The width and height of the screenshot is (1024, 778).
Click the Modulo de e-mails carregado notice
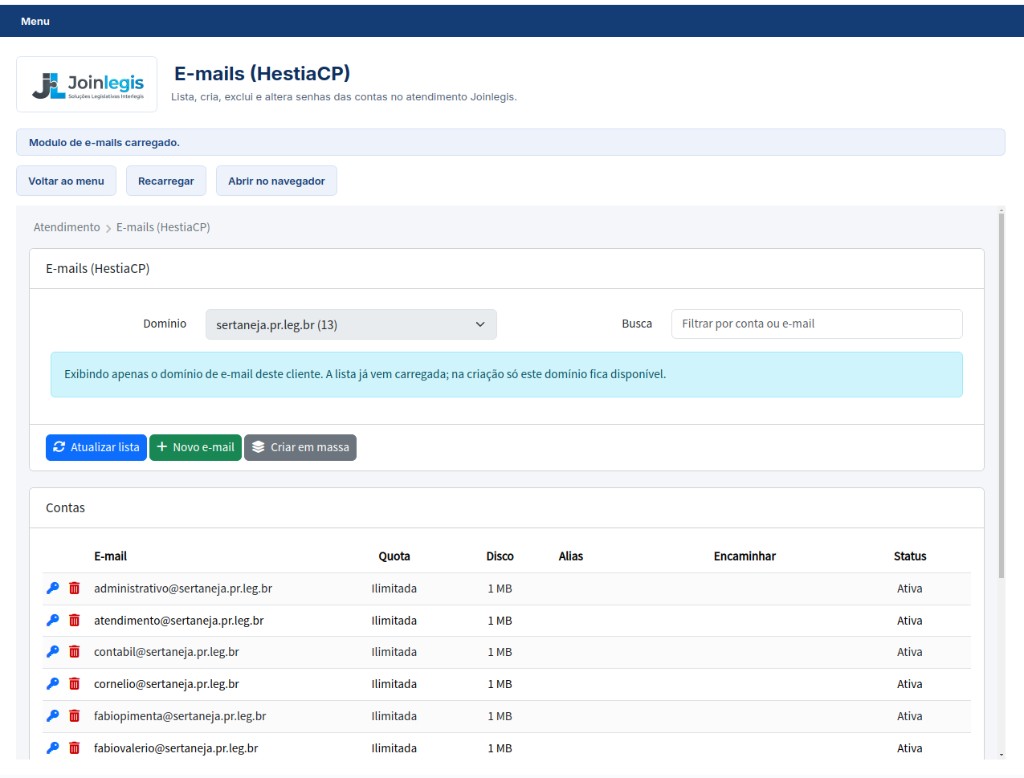tap(510, 142)
